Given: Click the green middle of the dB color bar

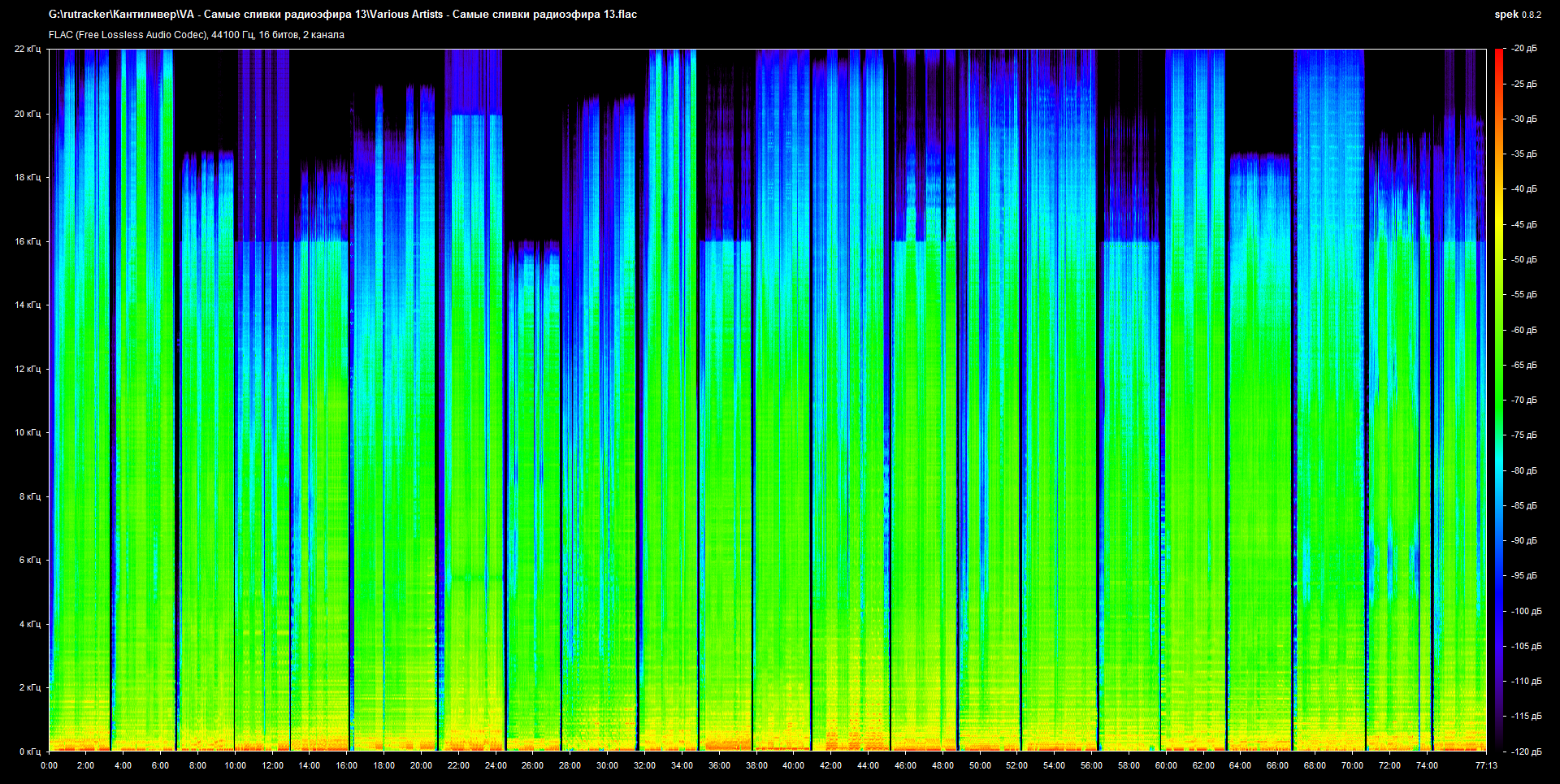Looking at the screenshot, I should coord(1499,400).
